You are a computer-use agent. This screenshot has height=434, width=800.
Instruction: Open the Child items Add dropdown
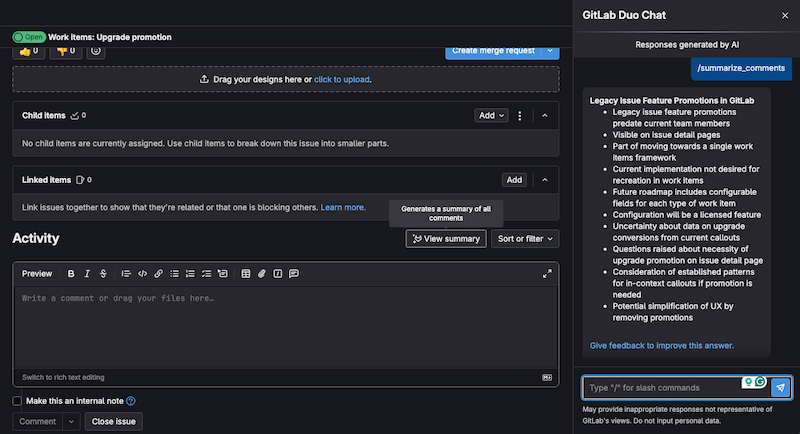[x=492, y=116]
